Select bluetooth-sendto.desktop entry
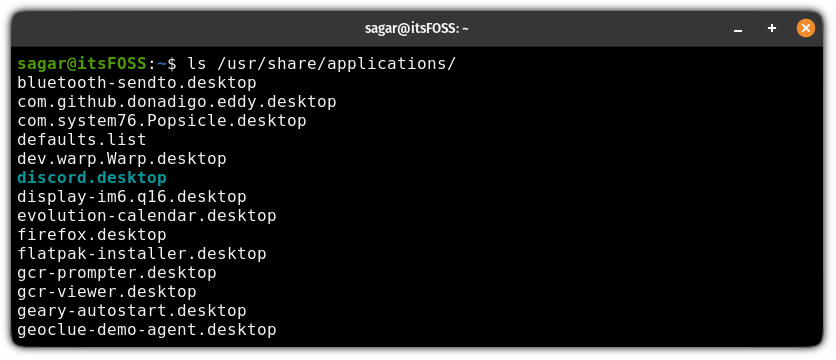The image size is (836, 360). (x=137, y=83)
